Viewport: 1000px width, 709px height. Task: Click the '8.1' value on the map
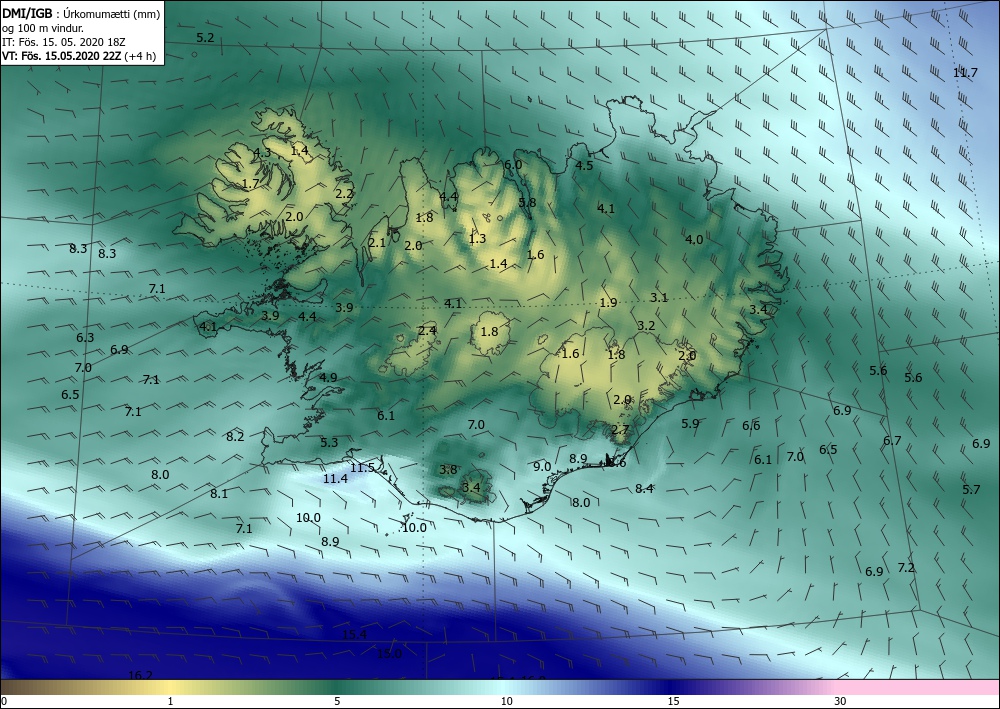point(219,493)
